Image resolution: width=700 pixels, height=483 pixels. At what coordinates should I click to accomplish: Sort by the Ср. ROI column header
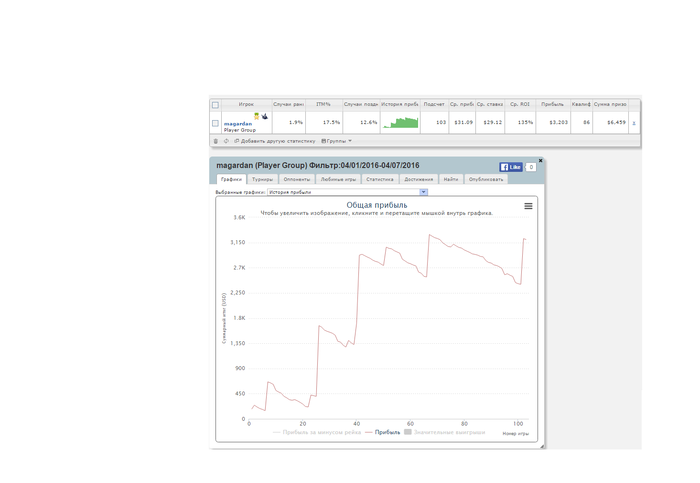tap(520, 104)
